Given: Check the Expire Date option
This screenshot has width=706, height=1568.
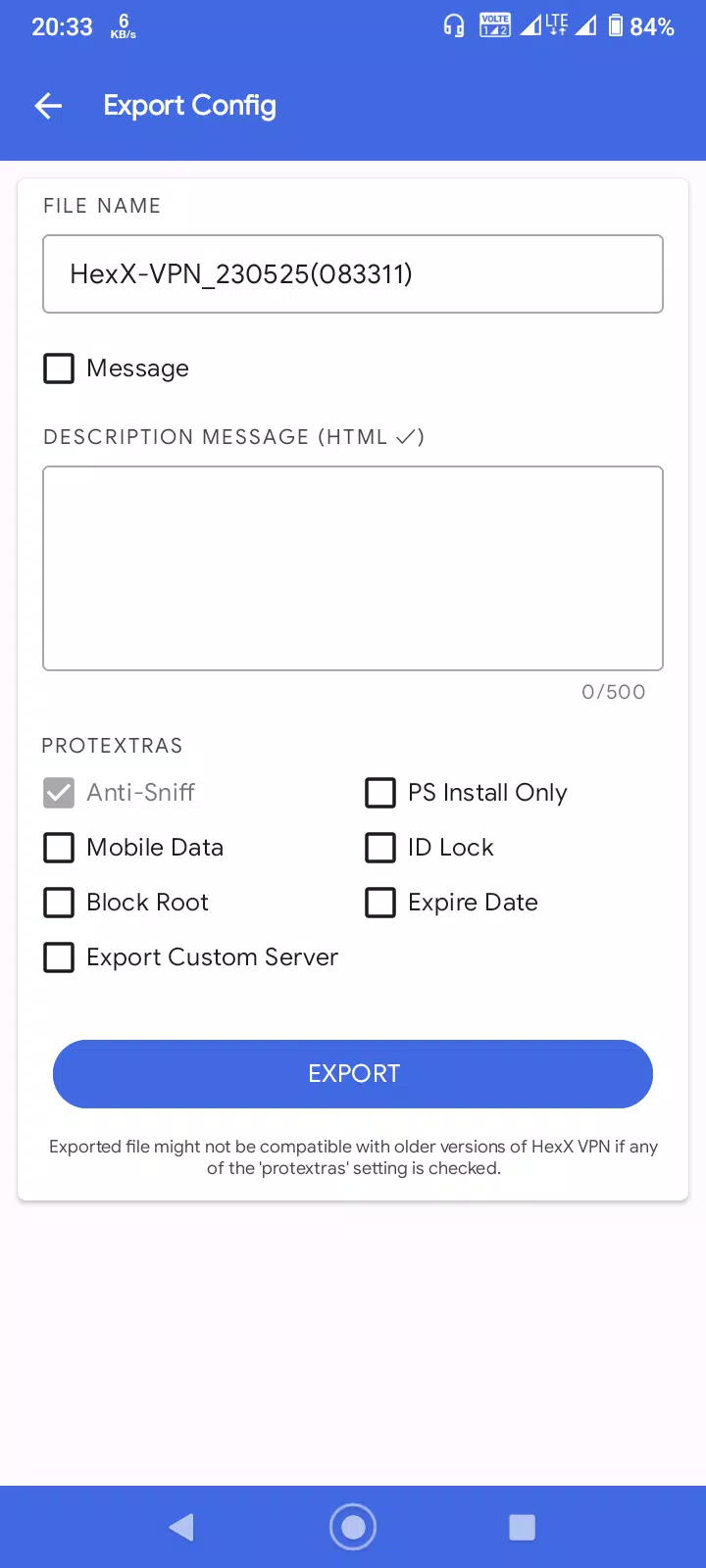Looking at the screenshot, I should click(380, 903).
